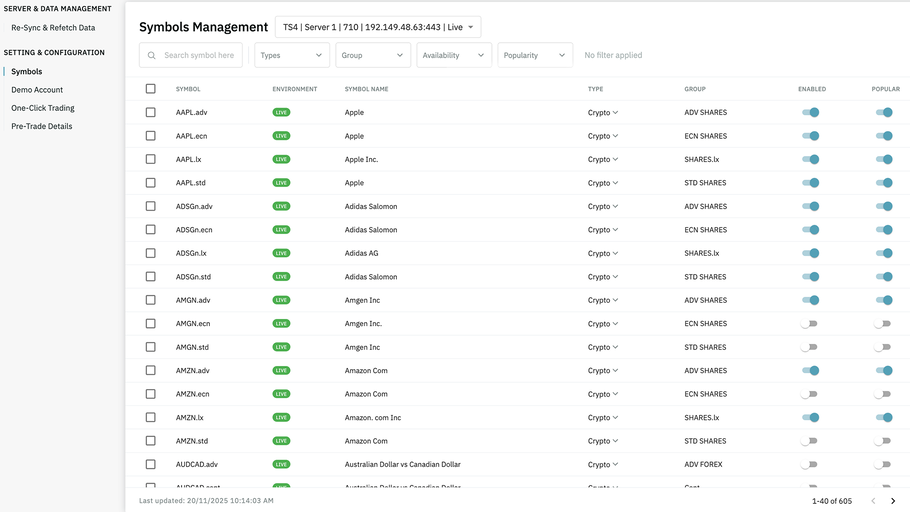Select the ADSGn.ecn row checkbox
Image resolution: width=910 pixels, height=512 pixels.
151,230
